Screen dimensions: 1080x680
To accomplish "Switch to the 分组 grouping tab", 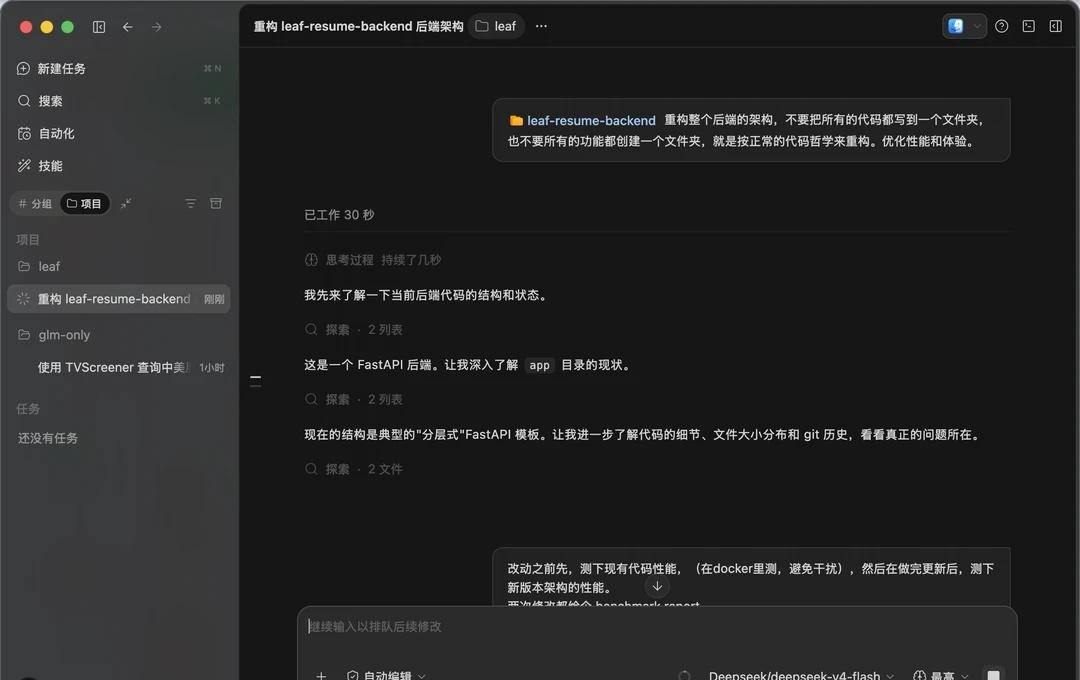I will 35,203.
